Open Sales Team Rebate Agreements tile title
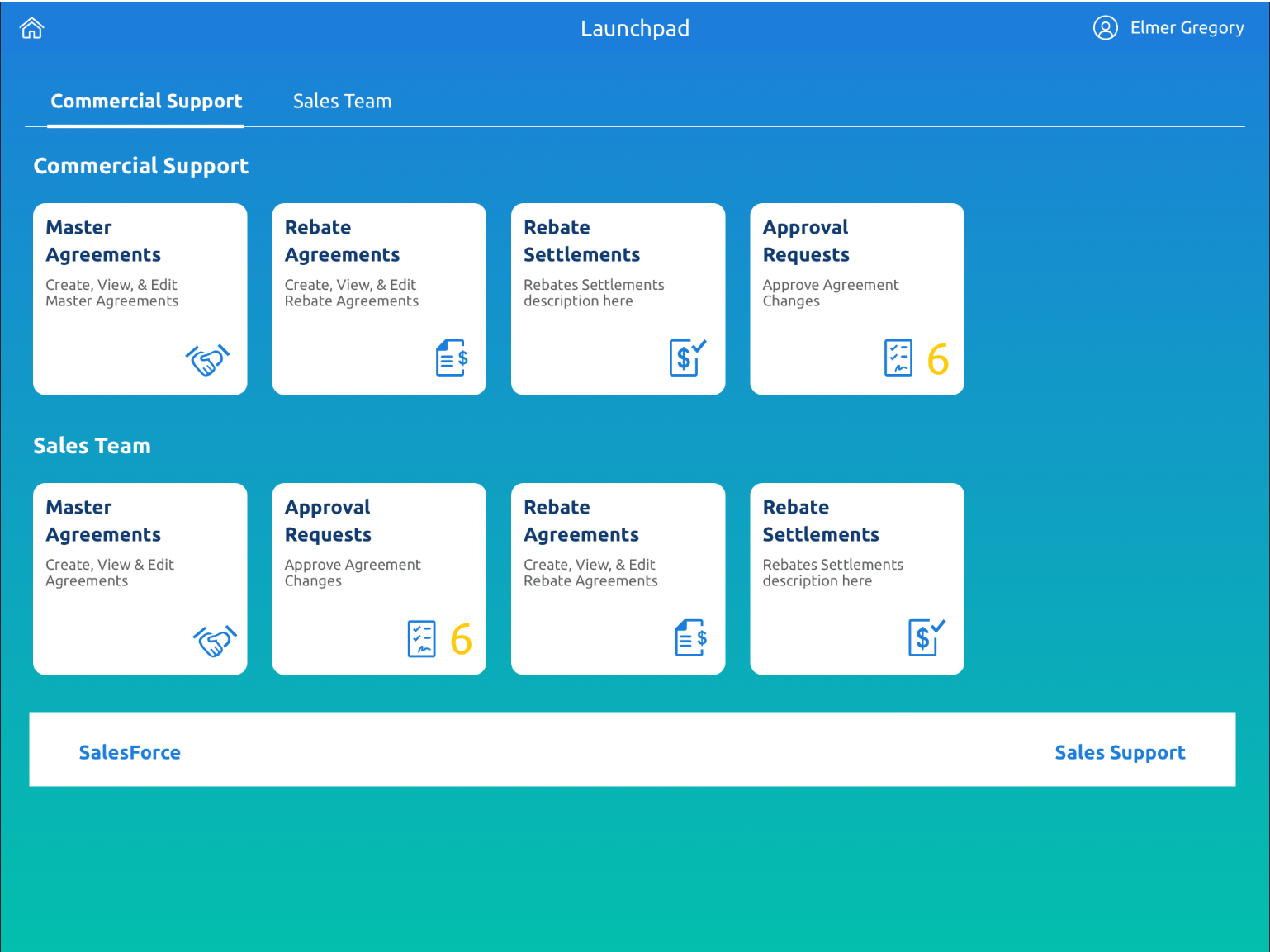 tap(581, 521)
